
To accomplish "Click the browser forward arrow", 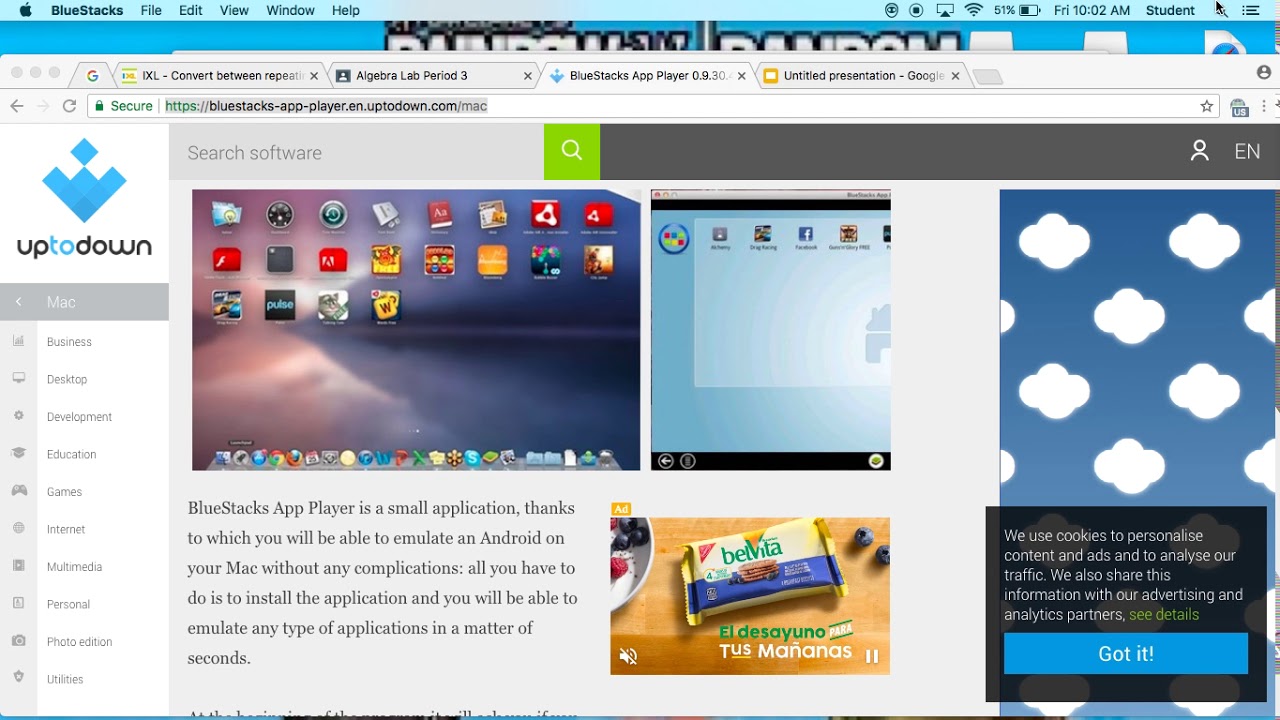I will (x=42, y=106).
